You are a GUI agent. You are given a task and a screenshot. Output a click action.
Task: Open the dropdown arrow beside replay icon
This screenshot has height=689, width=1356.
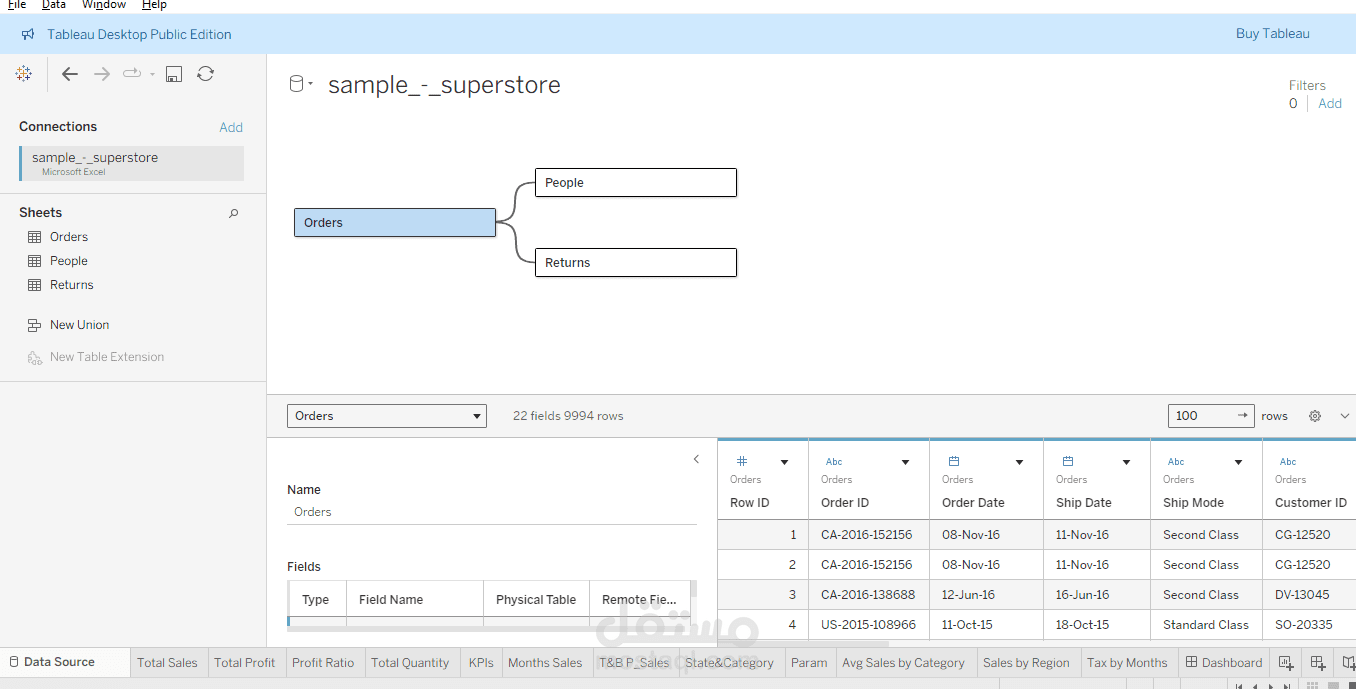pos(152,74)
